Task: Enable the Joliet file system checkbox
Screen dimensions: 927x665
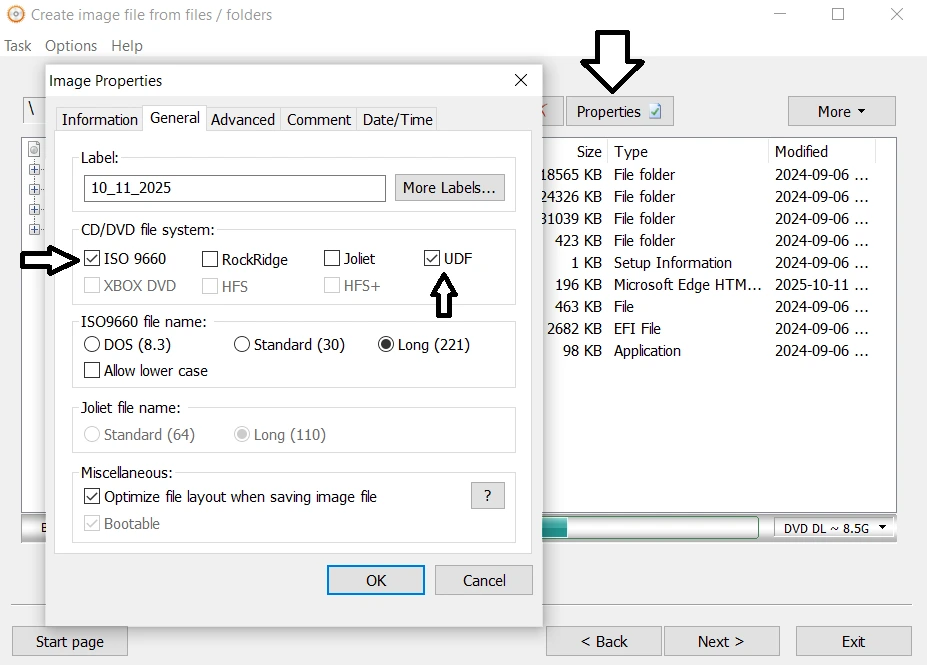Action: click(332, 259)
